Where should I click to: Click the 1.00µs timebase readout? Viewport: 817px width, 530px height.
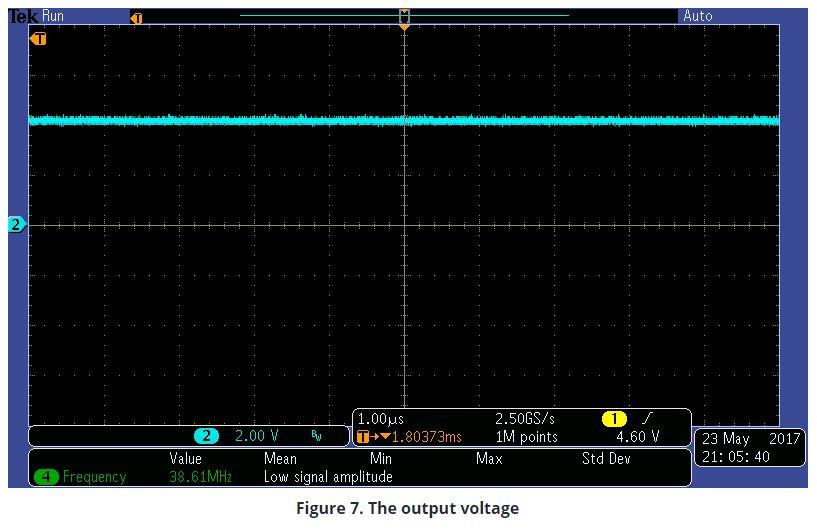381,418
